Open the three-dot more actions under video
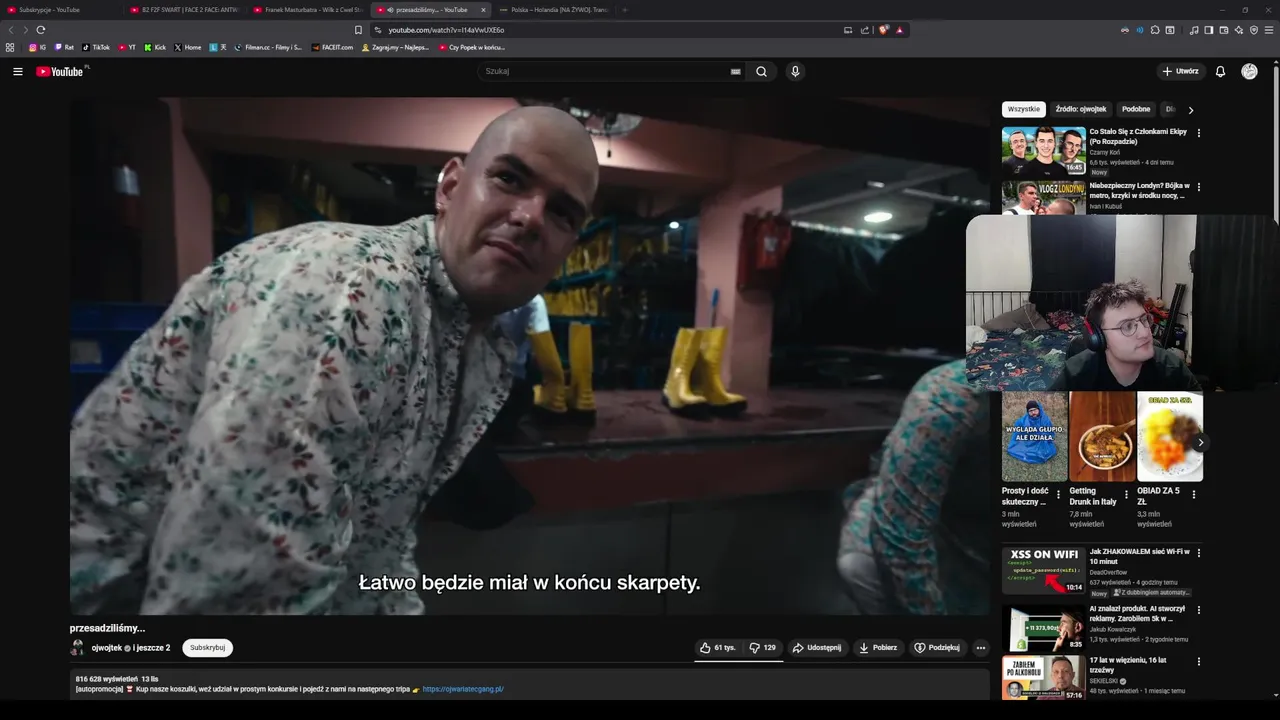1280x720 pixels. (981, 647)
